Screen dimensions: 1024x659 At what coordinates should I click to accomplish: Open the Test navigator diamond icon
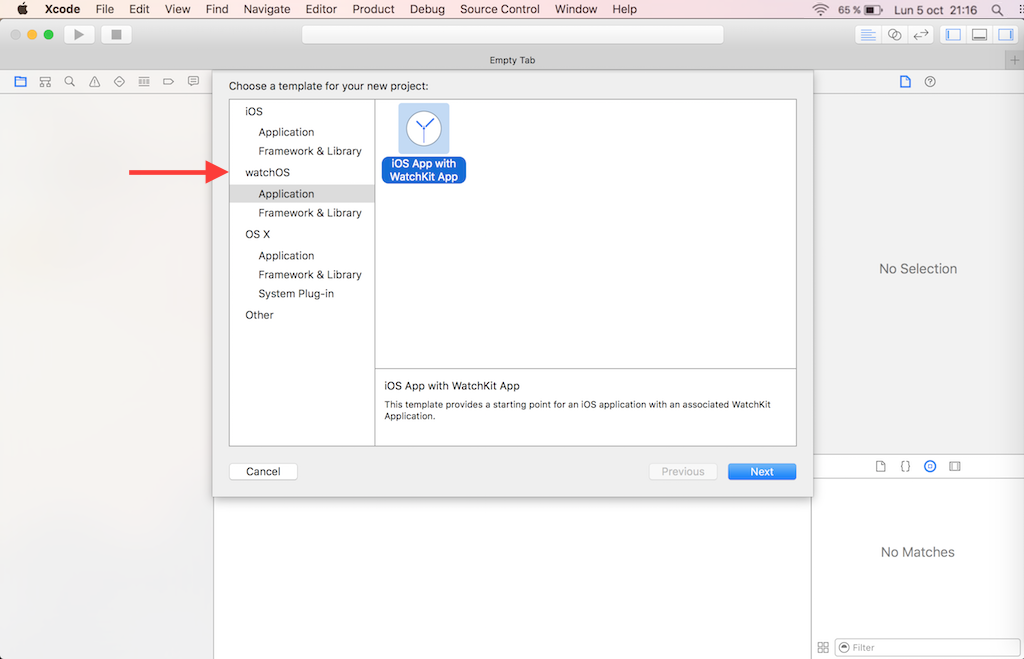pos(119,82)
